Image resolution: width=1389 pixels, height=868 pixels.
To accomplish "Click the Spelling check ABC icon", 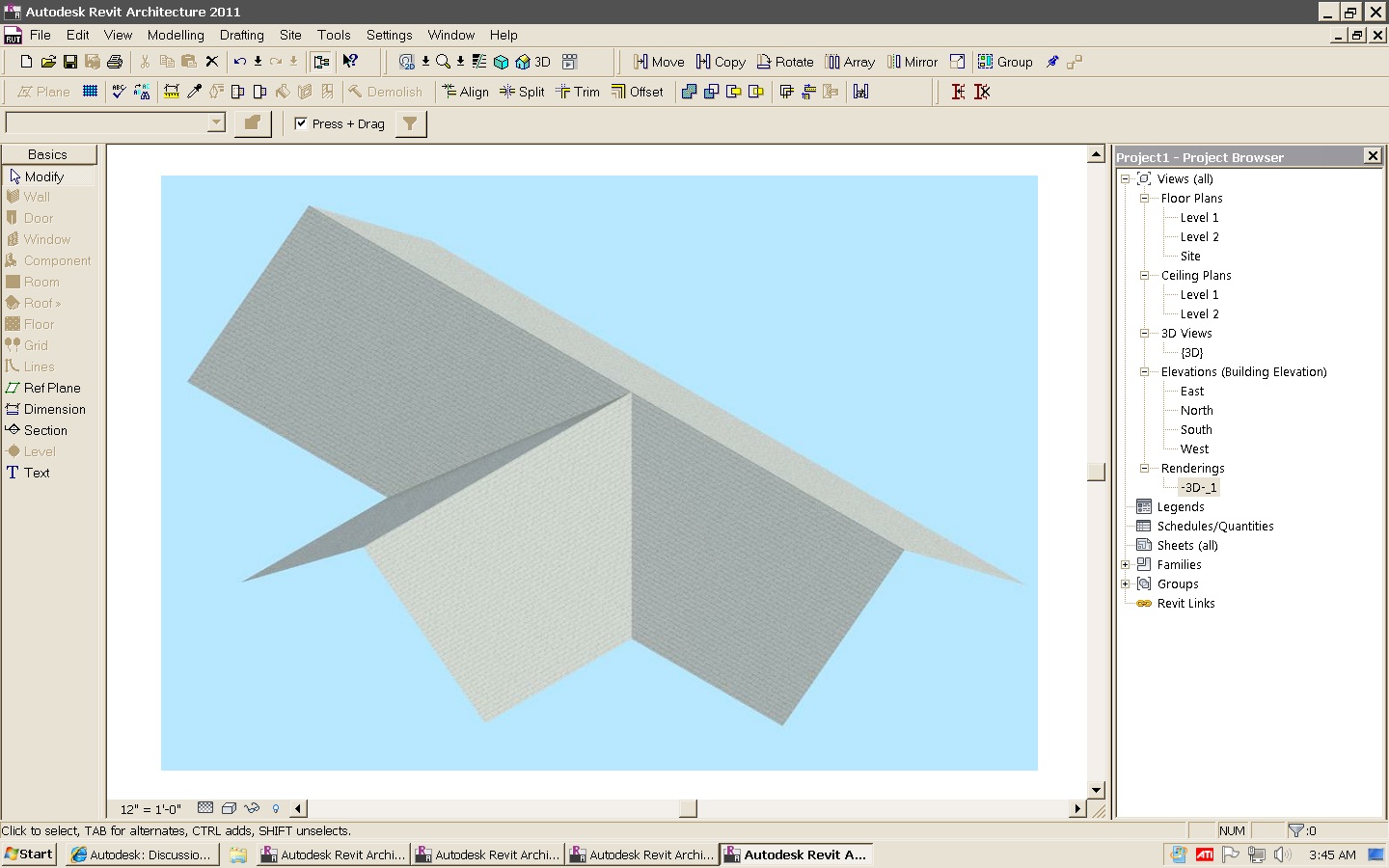I will tap(119, 92).
